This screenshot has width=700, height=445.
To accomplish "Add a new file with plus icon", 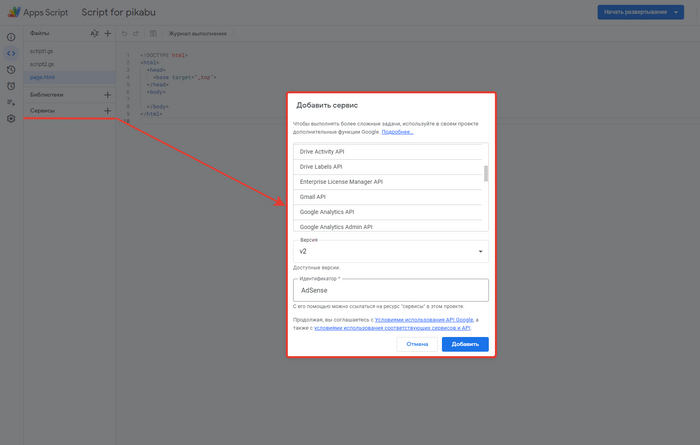I will 108,33.
